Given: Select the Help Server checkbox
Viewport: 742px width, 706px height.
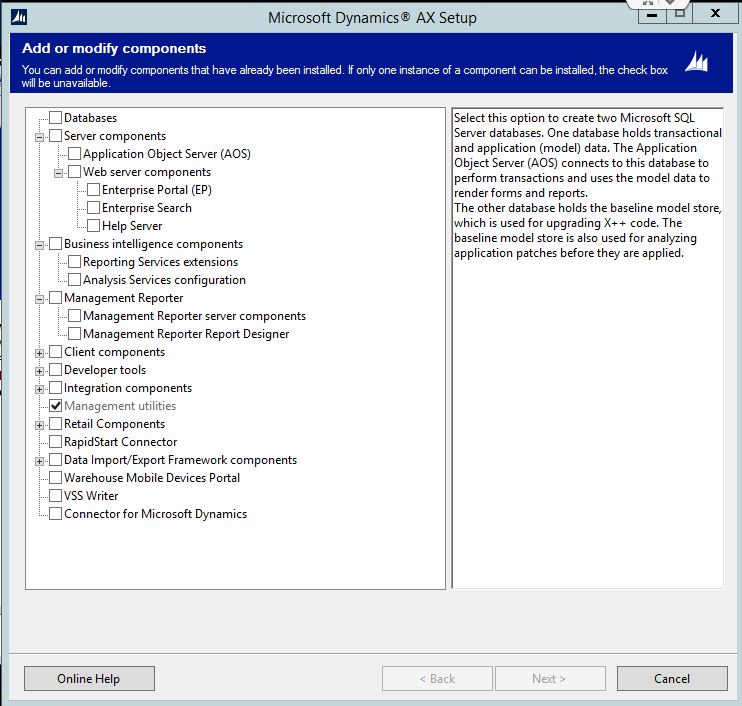Looking at the screenshot, I should click(93, 225).
